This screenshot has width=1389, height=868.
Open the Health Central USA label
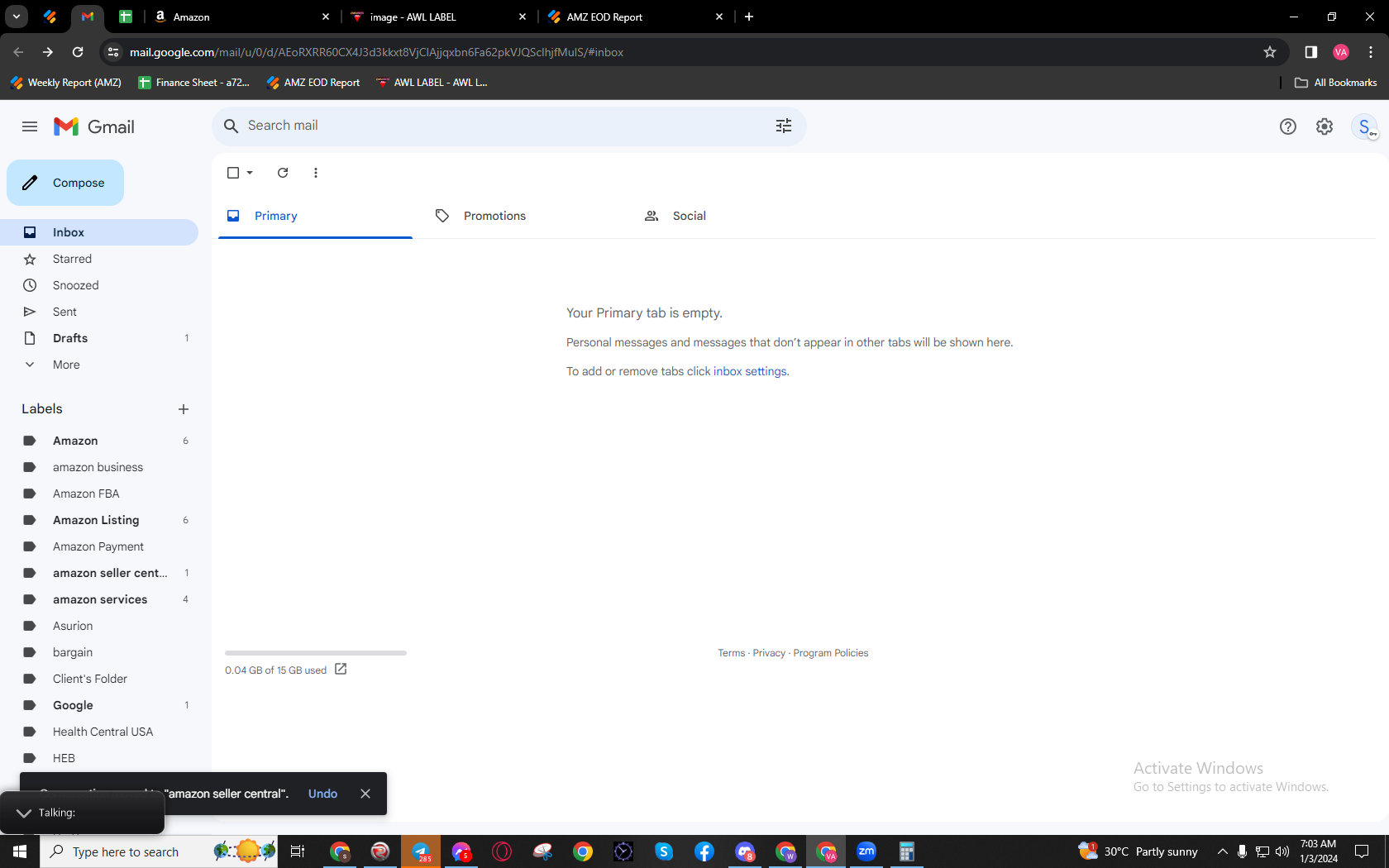pyautogui.click(x=99, y=732)
